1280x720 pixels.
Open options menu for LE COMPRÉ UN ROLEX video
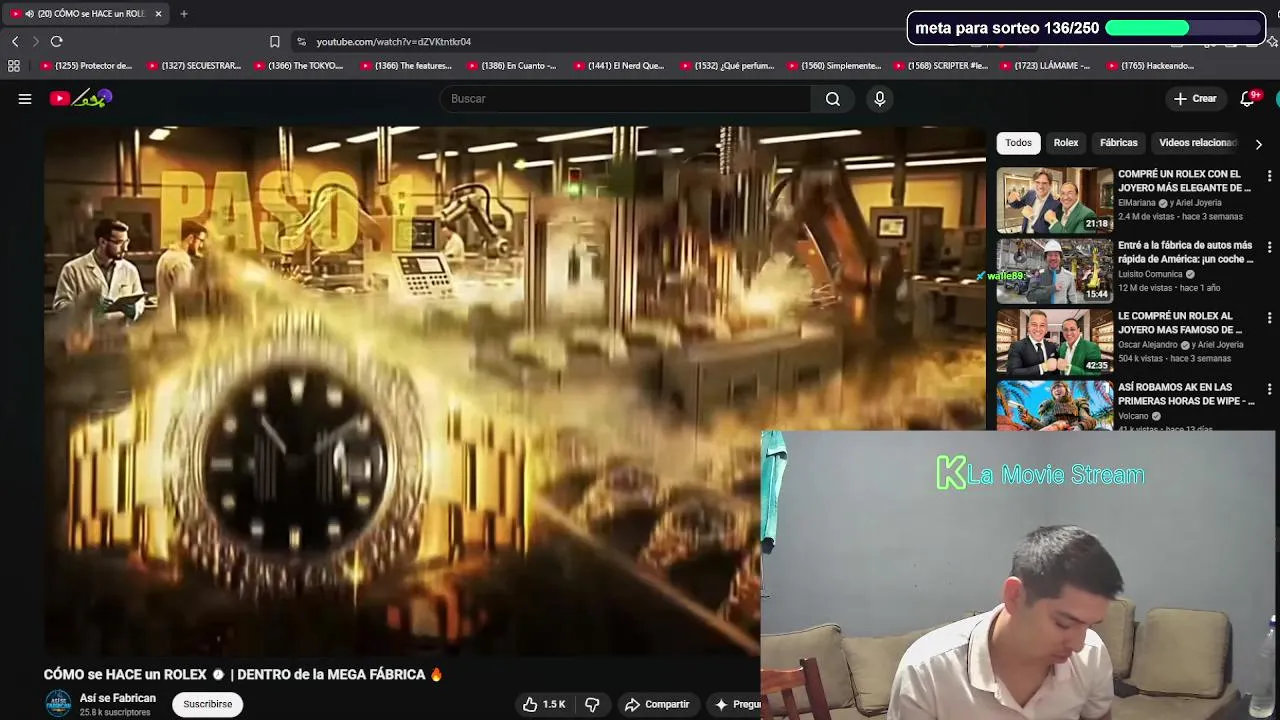(x=1269, y=318)
